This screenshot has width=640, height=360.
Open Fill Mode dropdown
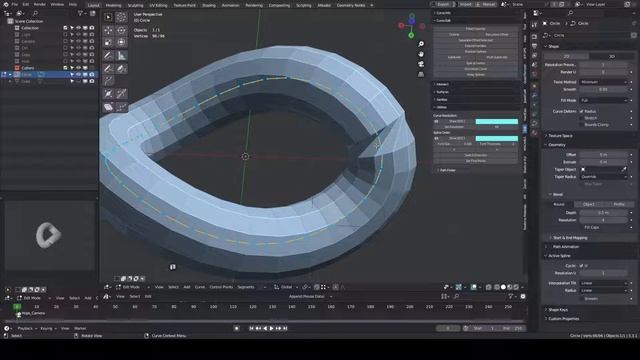click(x=603, y=100)
